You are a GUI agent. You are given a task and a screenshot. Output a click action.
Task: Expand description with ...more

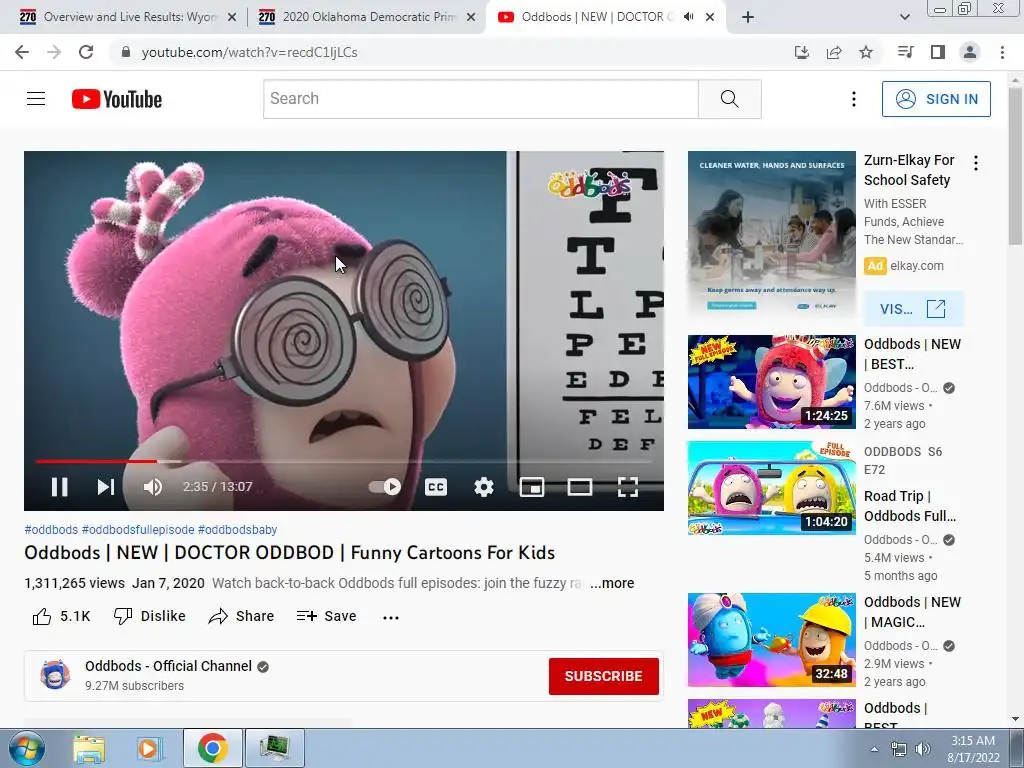[x=612, y=583]
